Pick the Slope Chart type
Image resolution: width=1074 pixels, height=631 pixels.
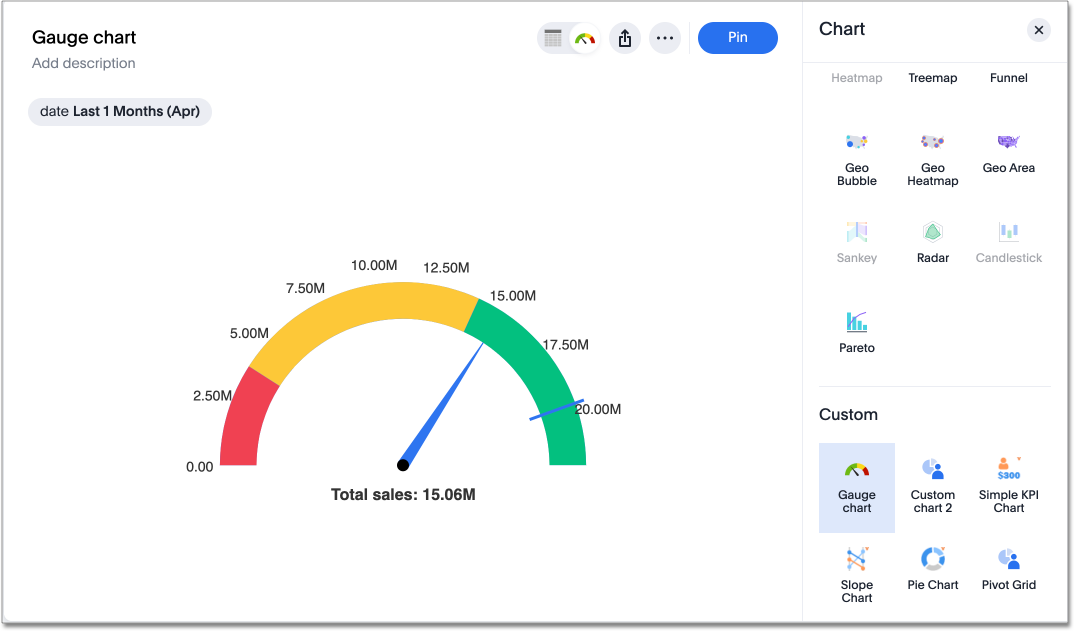857,570
